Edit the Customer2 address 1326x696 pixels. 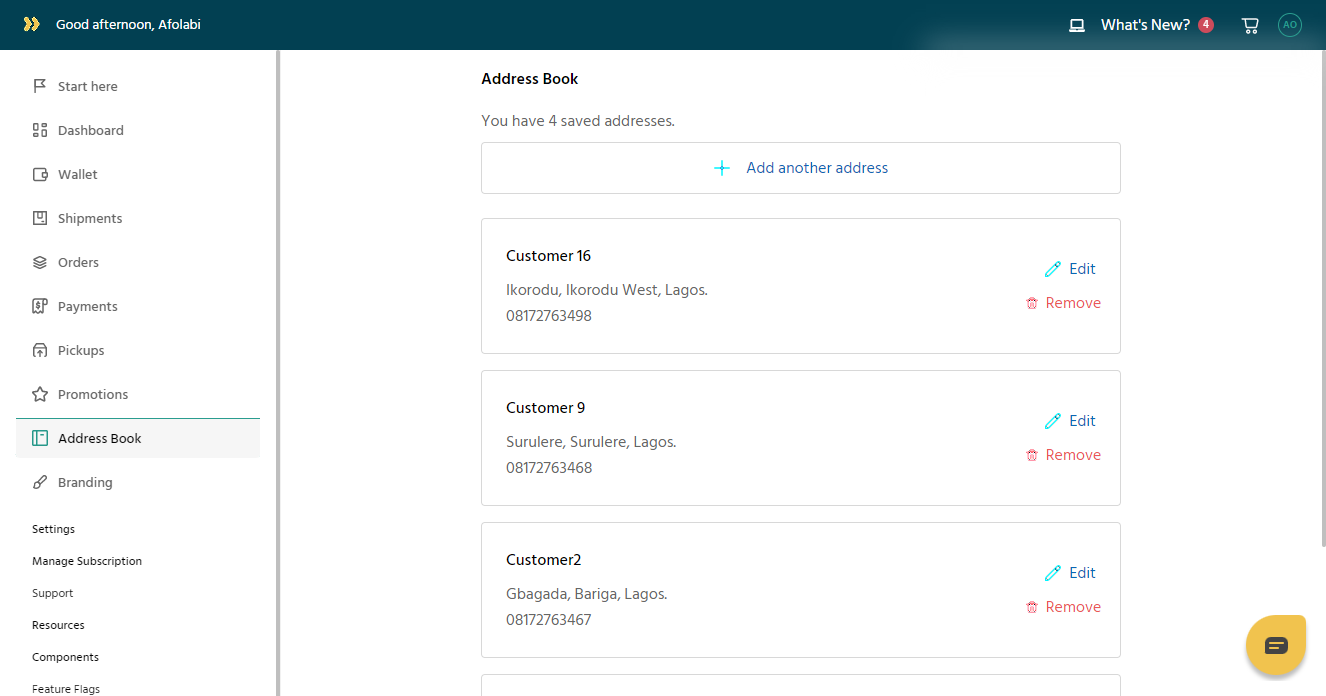point(1070,573)
